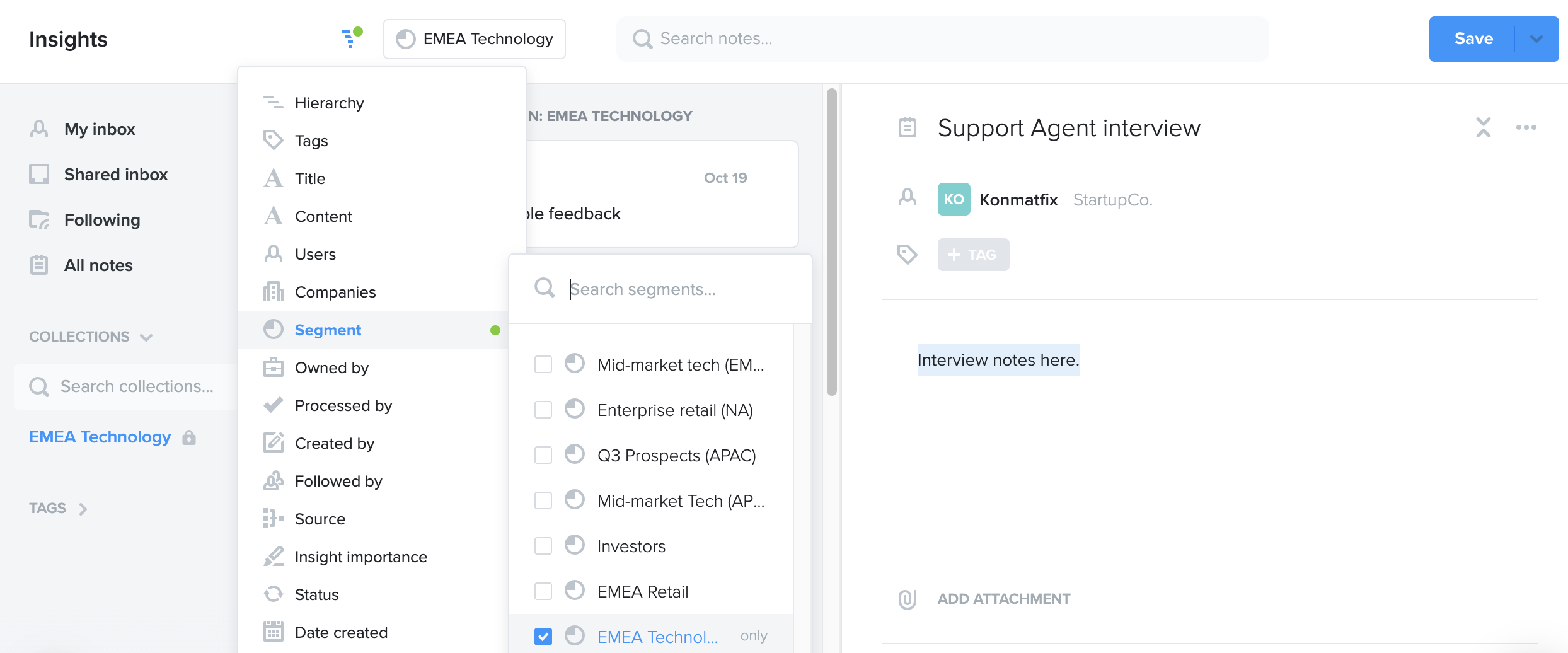Viewport: 1568px width, 653px height.
Task: Click the Source filter icon
Action: 274,518
